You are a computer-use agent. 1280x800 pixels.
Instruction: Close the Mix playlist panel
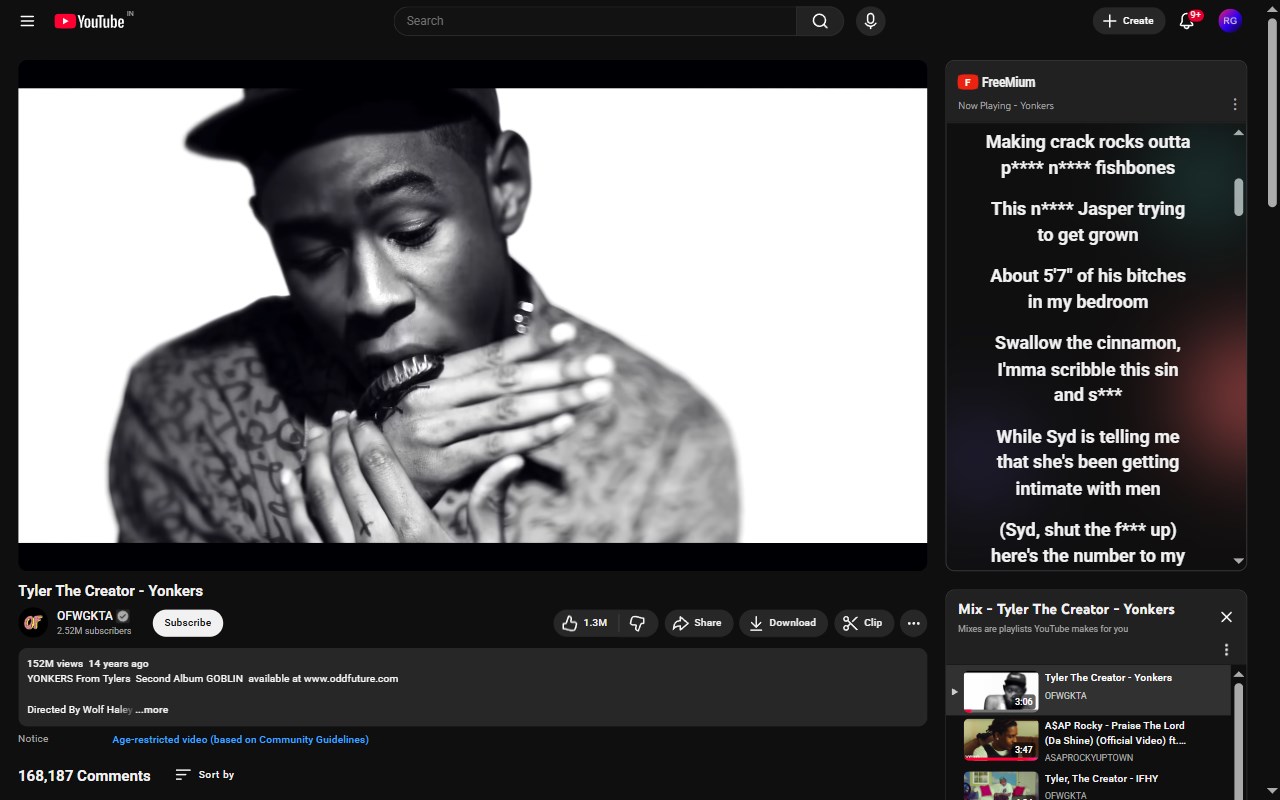[1226, 617]
